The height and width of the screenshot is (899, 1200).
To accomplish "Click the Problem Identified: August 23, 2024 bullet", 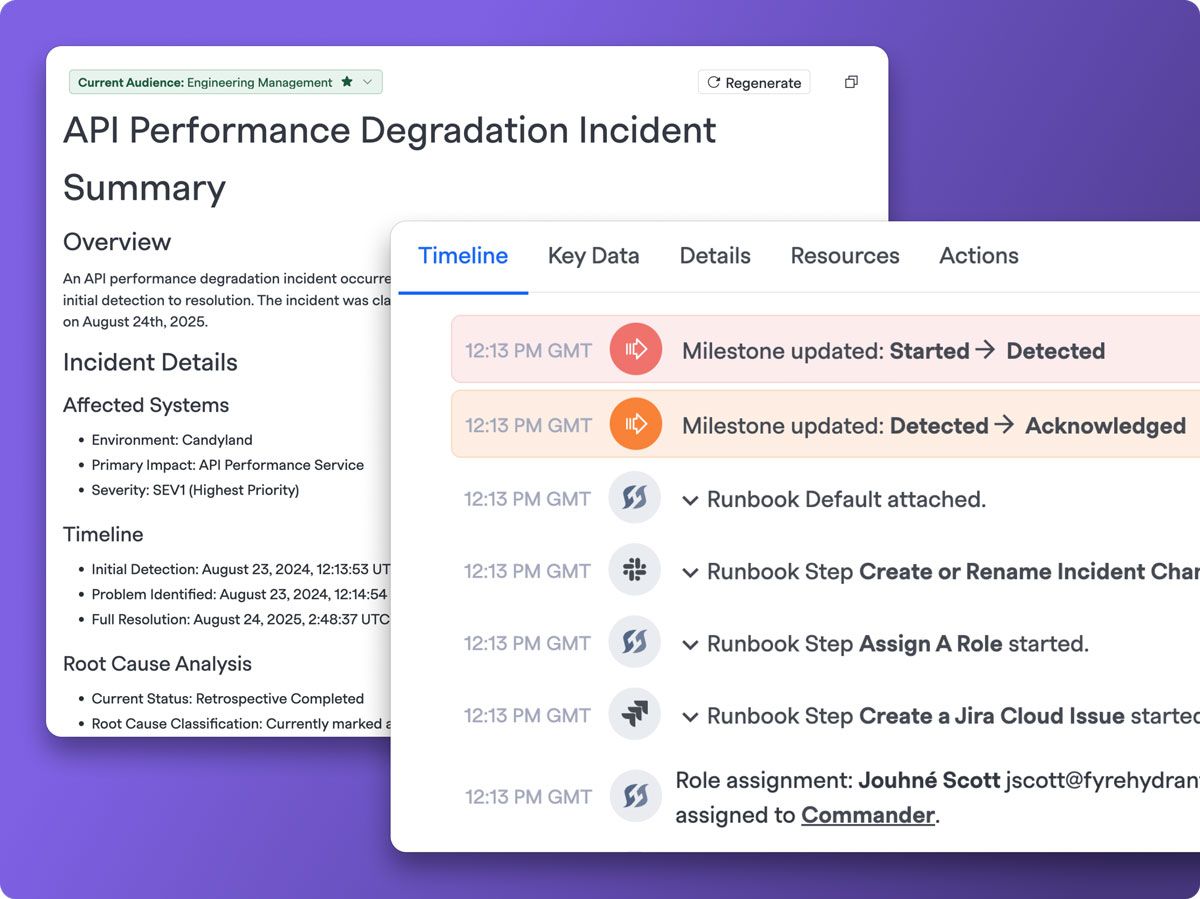I will [239, 594].
